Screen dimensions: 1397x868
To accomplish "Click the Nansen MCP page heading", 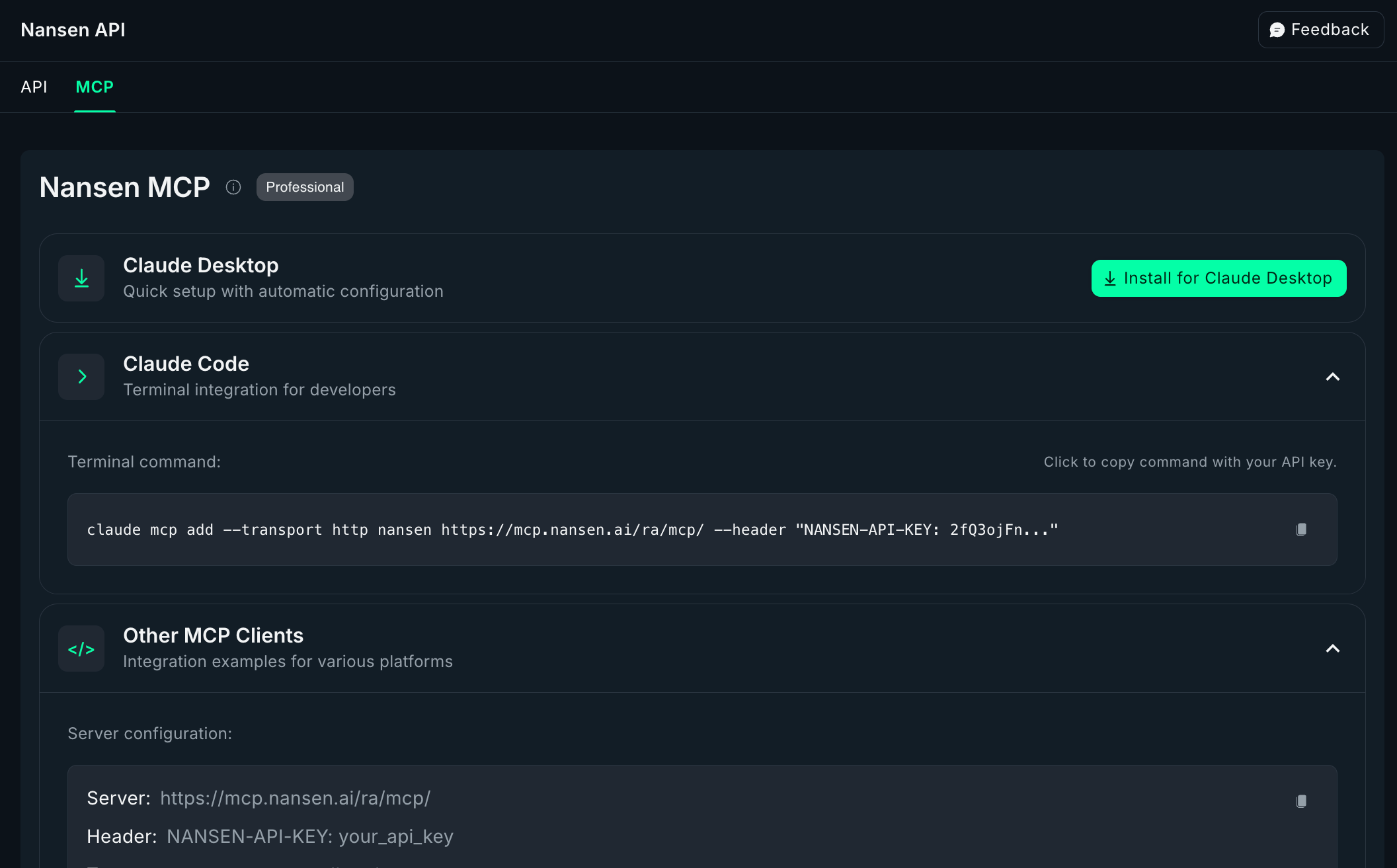I will coord(124,187).
